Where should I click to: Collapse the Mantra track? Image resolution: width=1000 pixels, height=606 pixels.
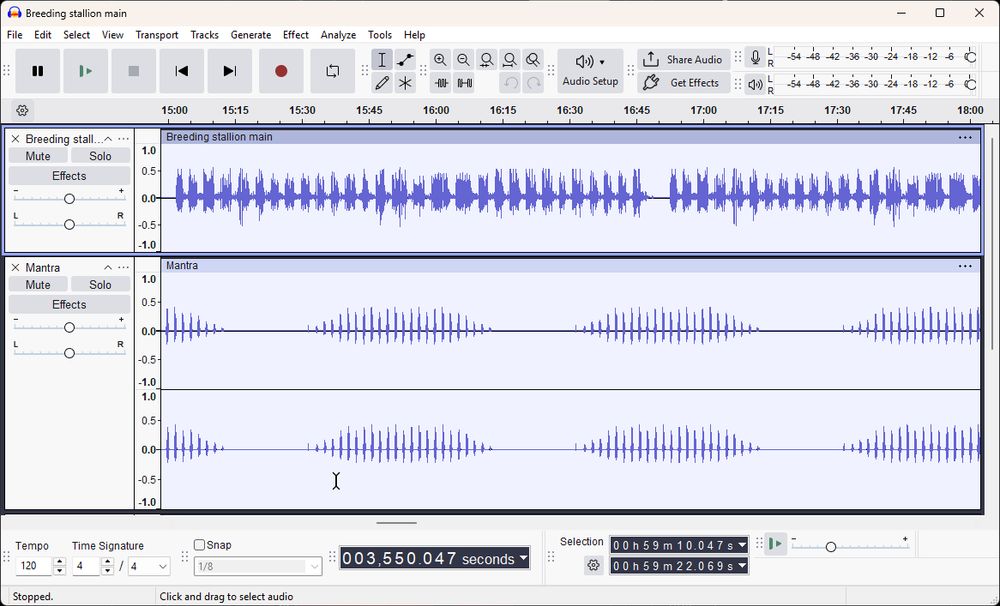[108, 268]
